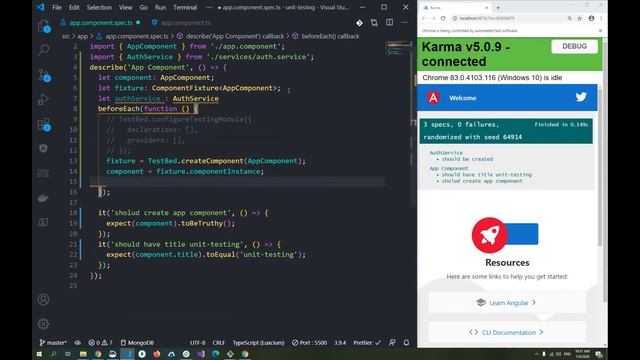The height and width of the screenshot is (360, 640).
Task: Open the Angular icon in activity bar
Action: [44, 149]
